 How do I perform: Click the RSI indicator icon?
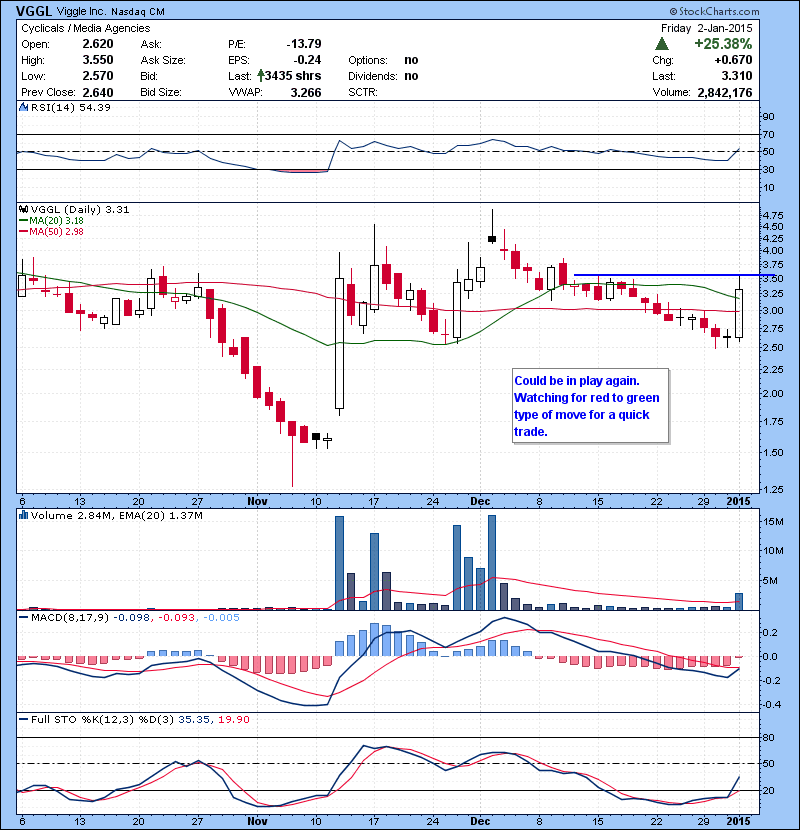(23, 107)
